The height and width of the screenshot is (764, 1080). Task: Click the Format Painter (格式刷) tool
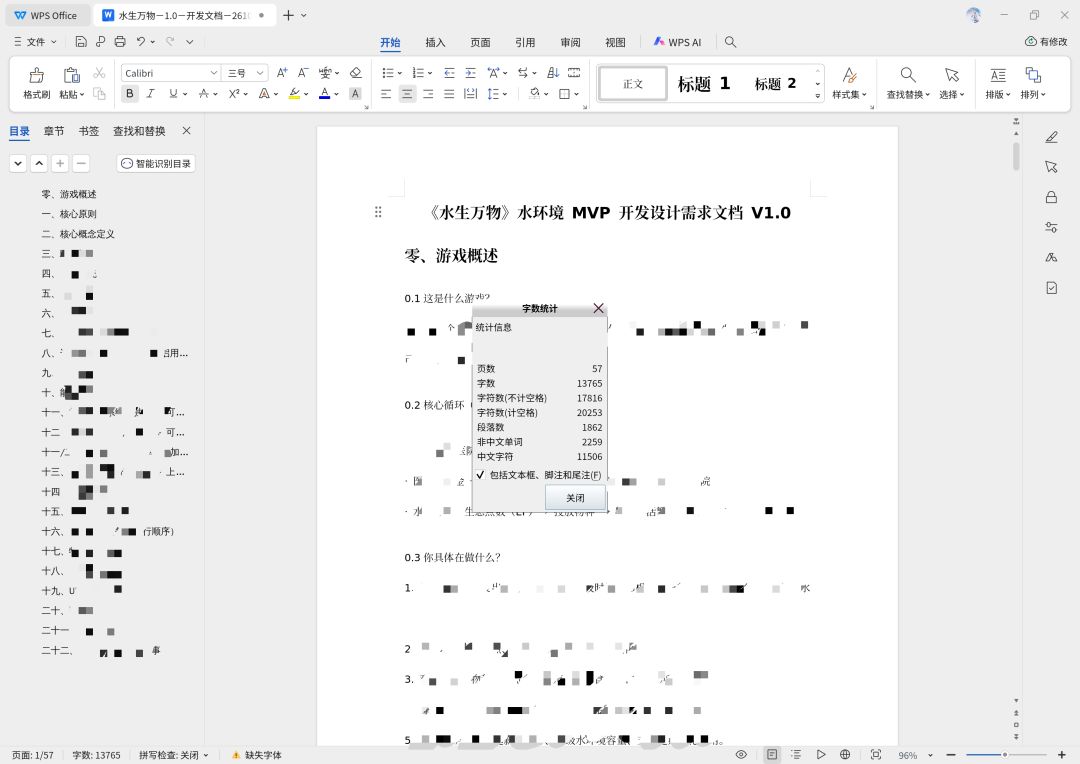[37, 83]
